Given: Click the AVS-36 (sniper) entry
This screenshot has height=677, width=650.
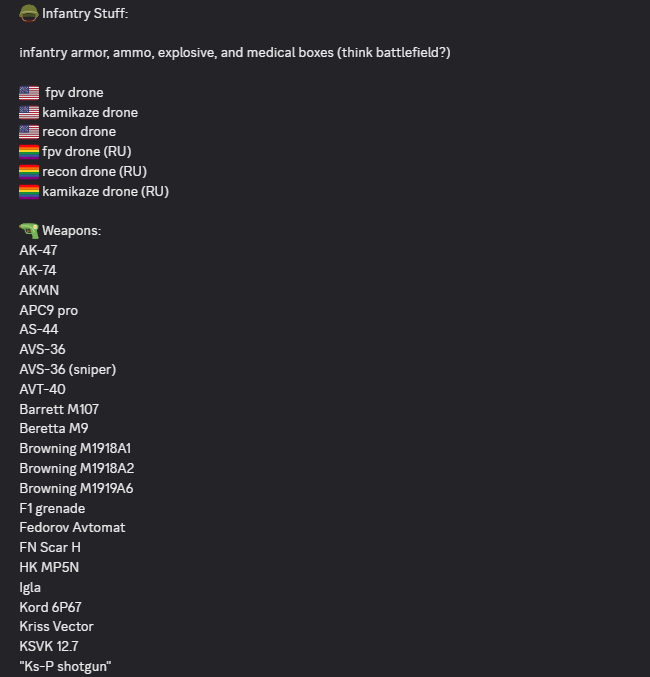Looking at the screenshot, I should pos(67,369).
